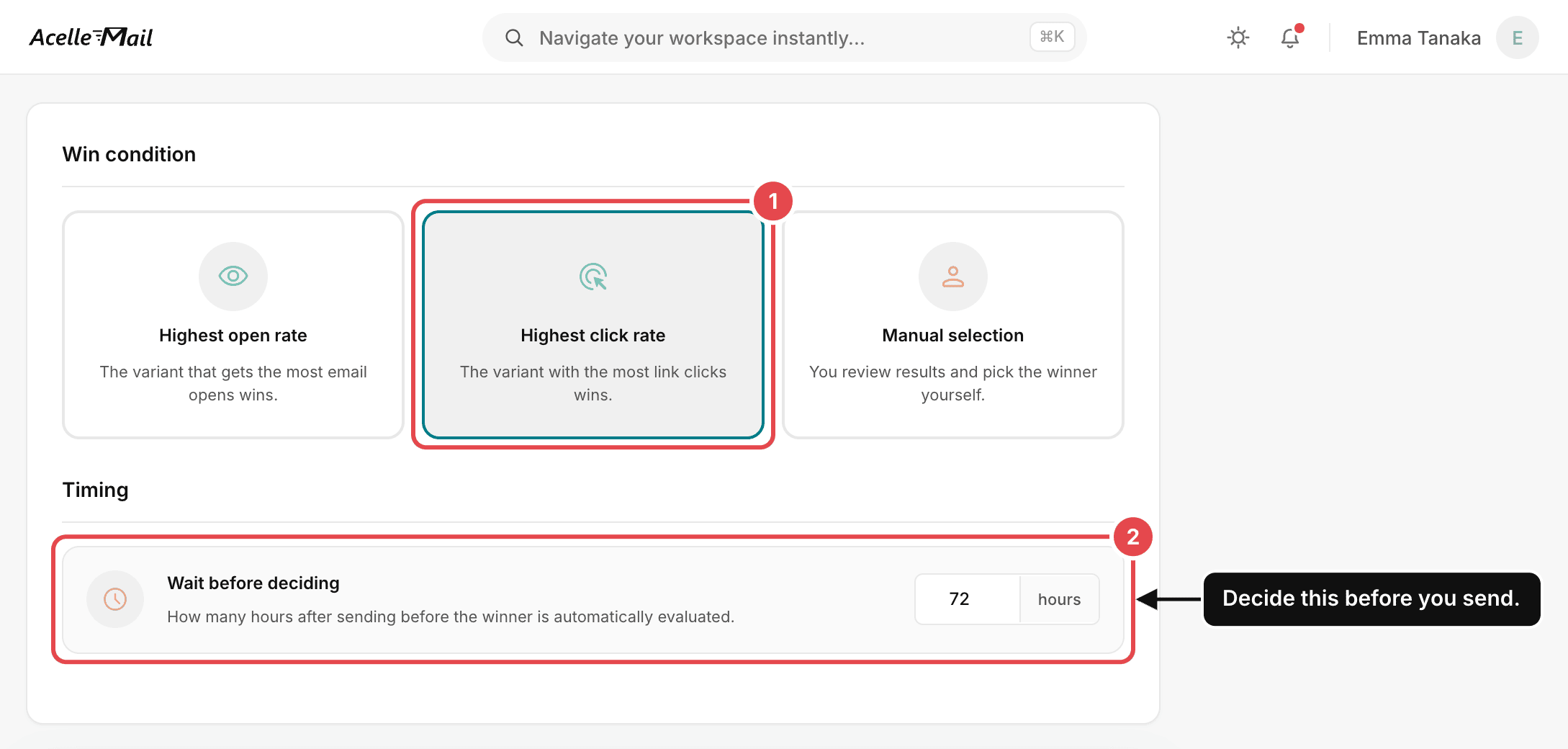The height and width of the screenshot is (749, 1568).
Task: Click the 'How many hours after sending' description
Action: [x=451, y=616]
